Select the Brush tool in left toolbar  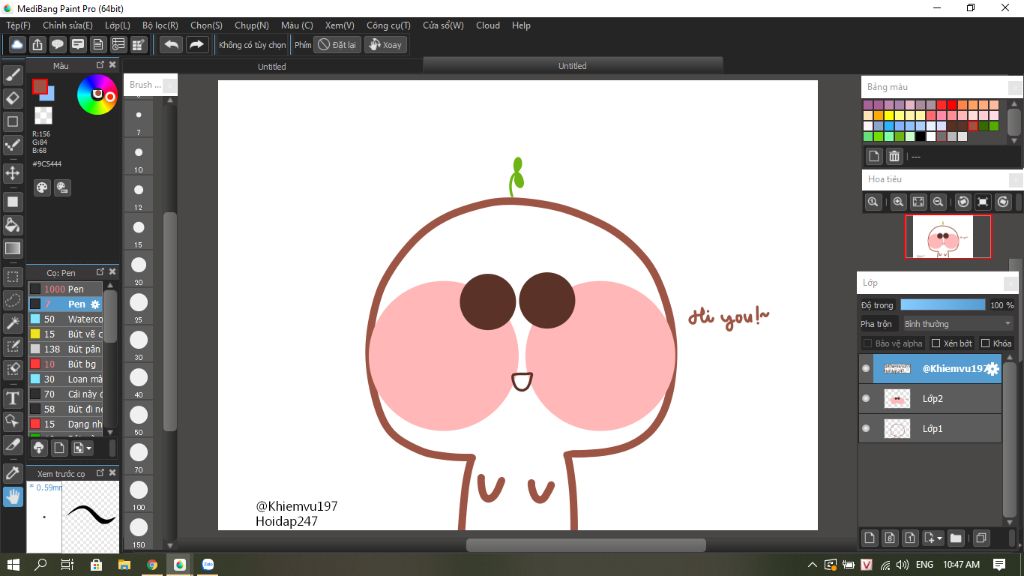click(12, 75)
